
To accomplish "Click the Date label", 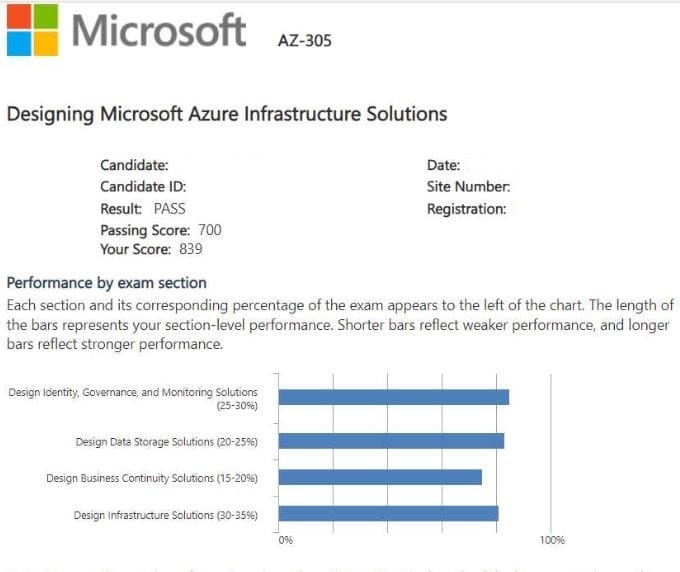I will click(443, 165).
